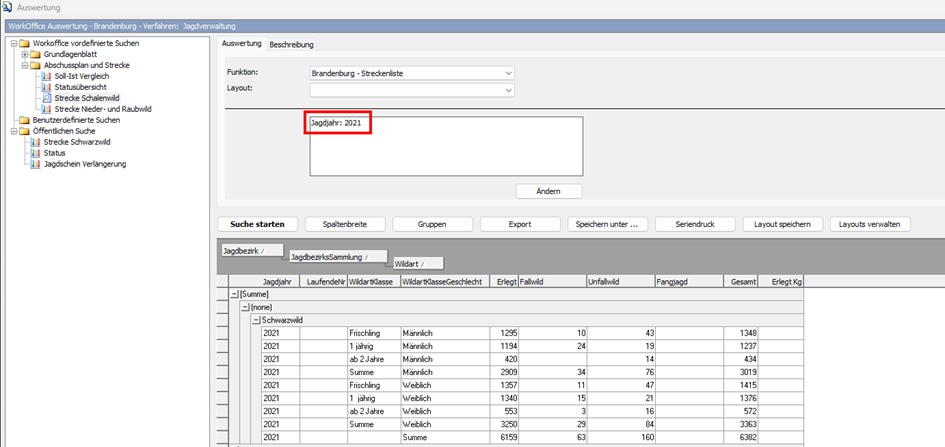Collapse the Schwarzwild group row
The image size is (945, 447).
[257, 320]
